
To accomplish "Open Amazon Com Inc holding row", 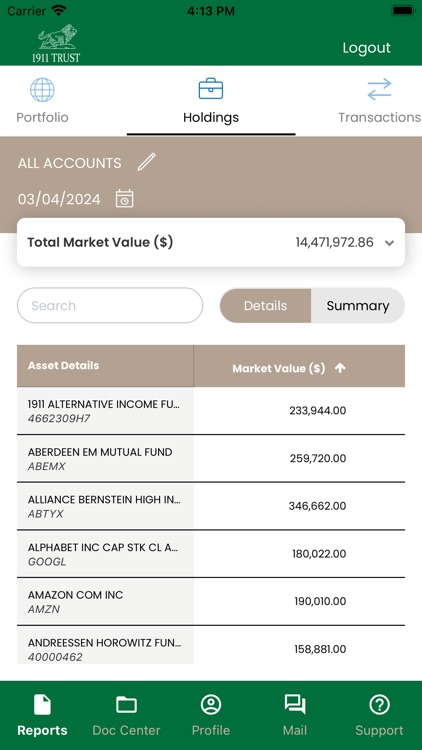I will tap(211, 601).
